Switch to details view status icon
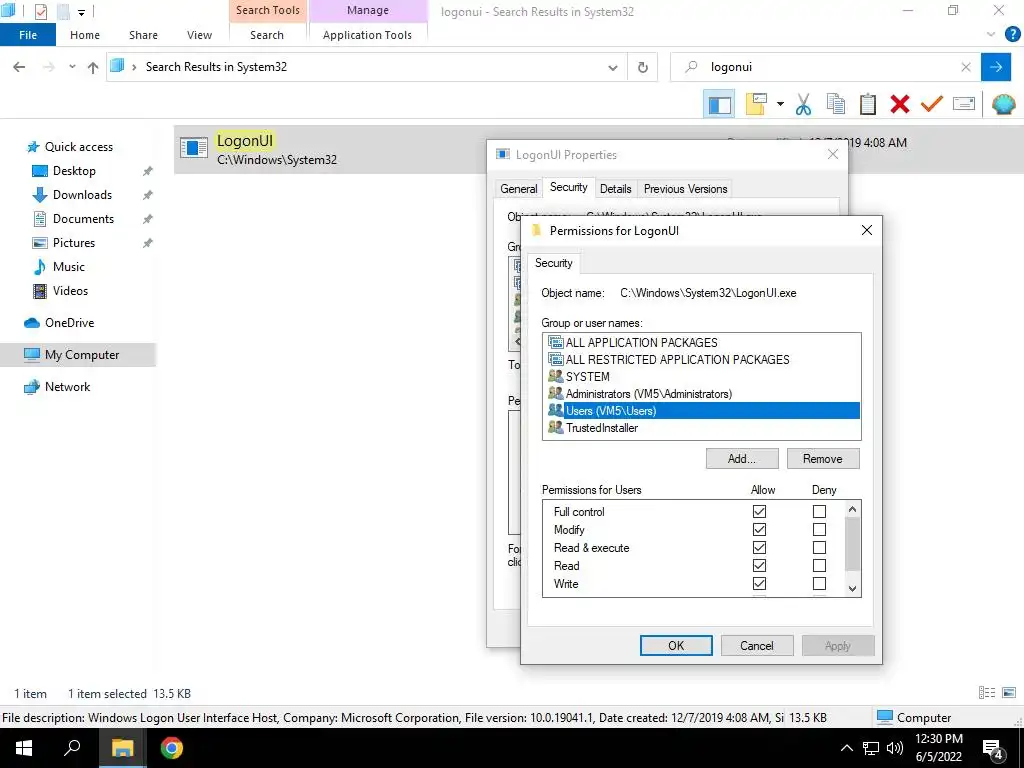 [987, 693]
